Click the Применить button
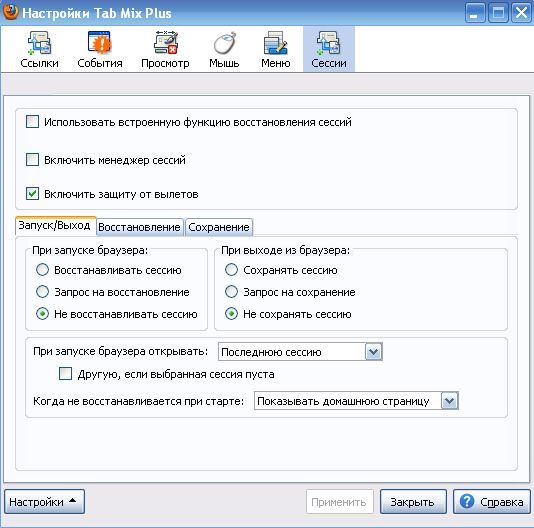 coord(340,501)
